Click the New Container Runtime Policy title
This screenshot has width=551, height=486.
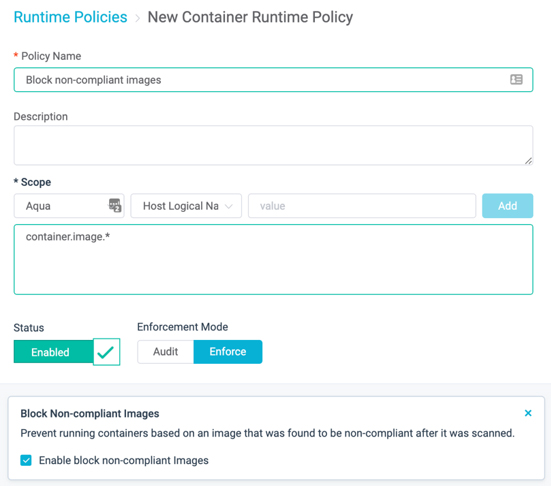point(250,17)
